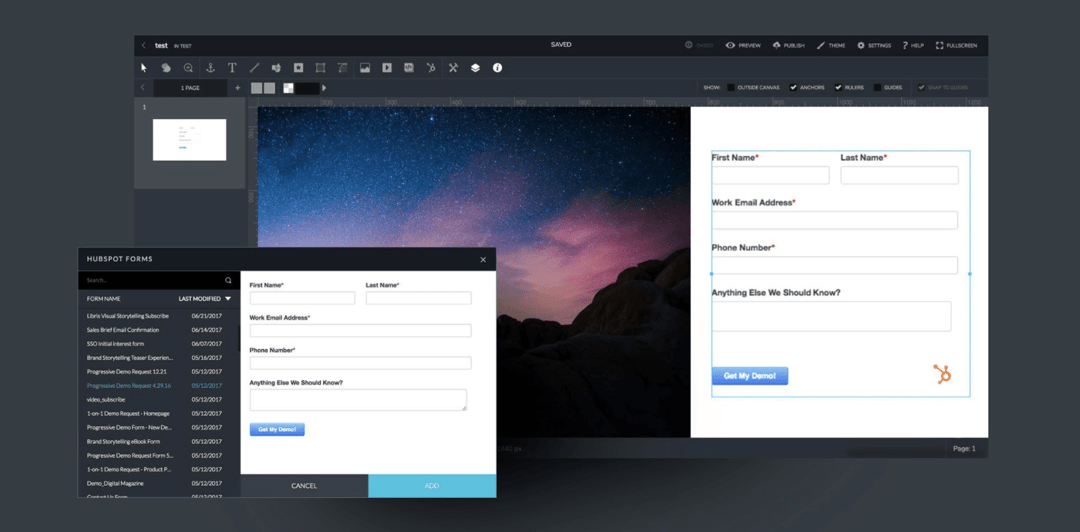The height and width of the screenshot is (532, 1080).
Task: Enable the Outside Canvas checkbox
Action: [731, 88]
